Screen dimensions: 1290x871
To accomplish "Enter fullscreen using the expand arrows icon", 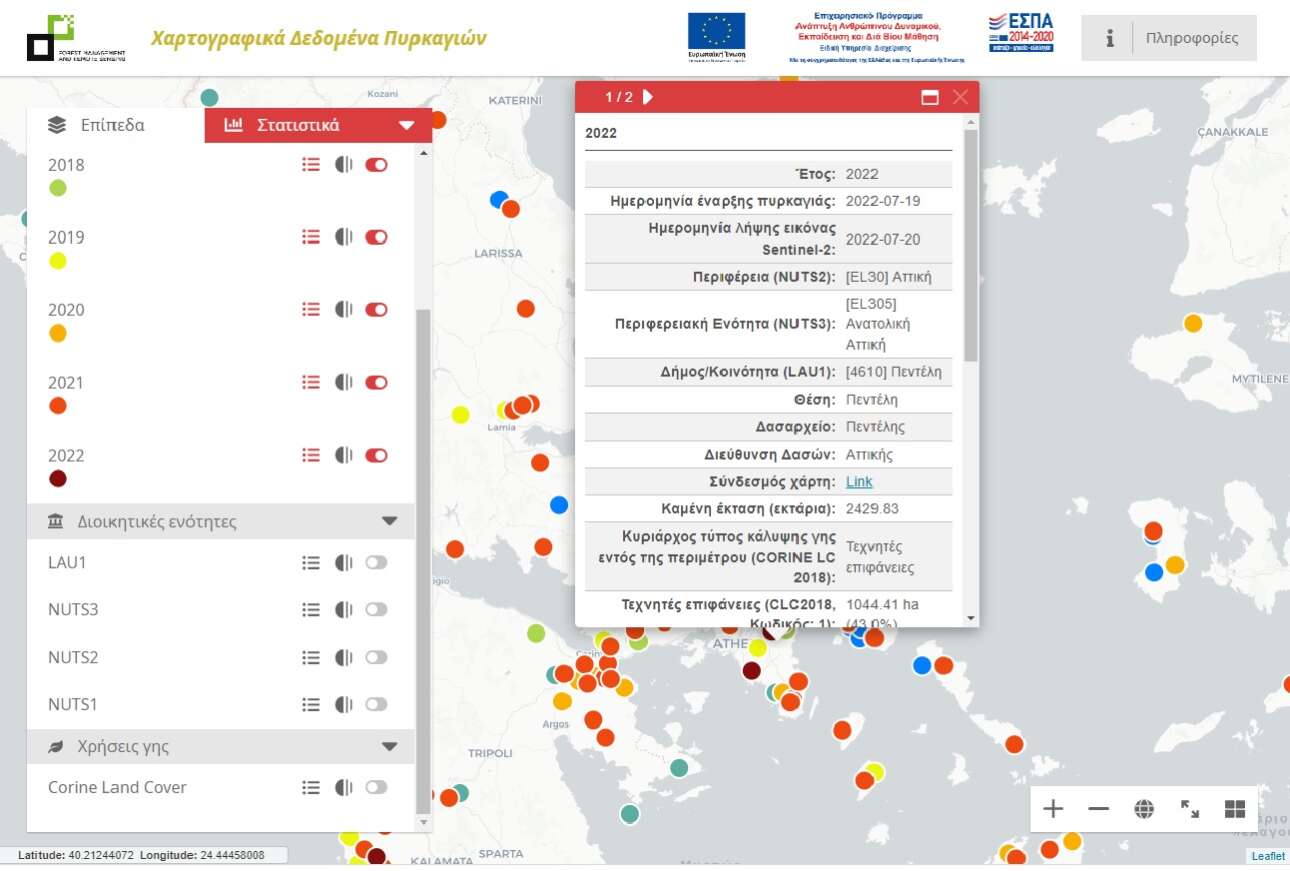I will (1189, 808).
